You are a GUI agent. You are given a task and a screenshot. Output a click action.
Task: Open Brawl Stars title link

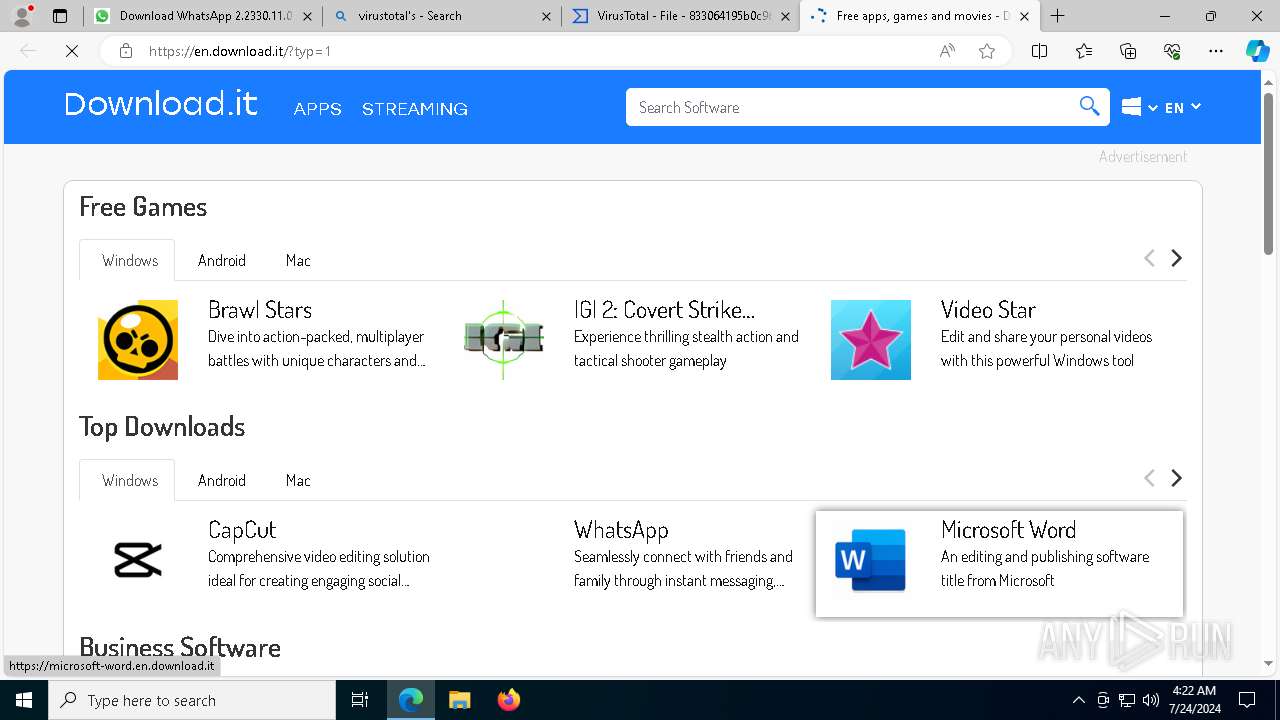(260, 310)
